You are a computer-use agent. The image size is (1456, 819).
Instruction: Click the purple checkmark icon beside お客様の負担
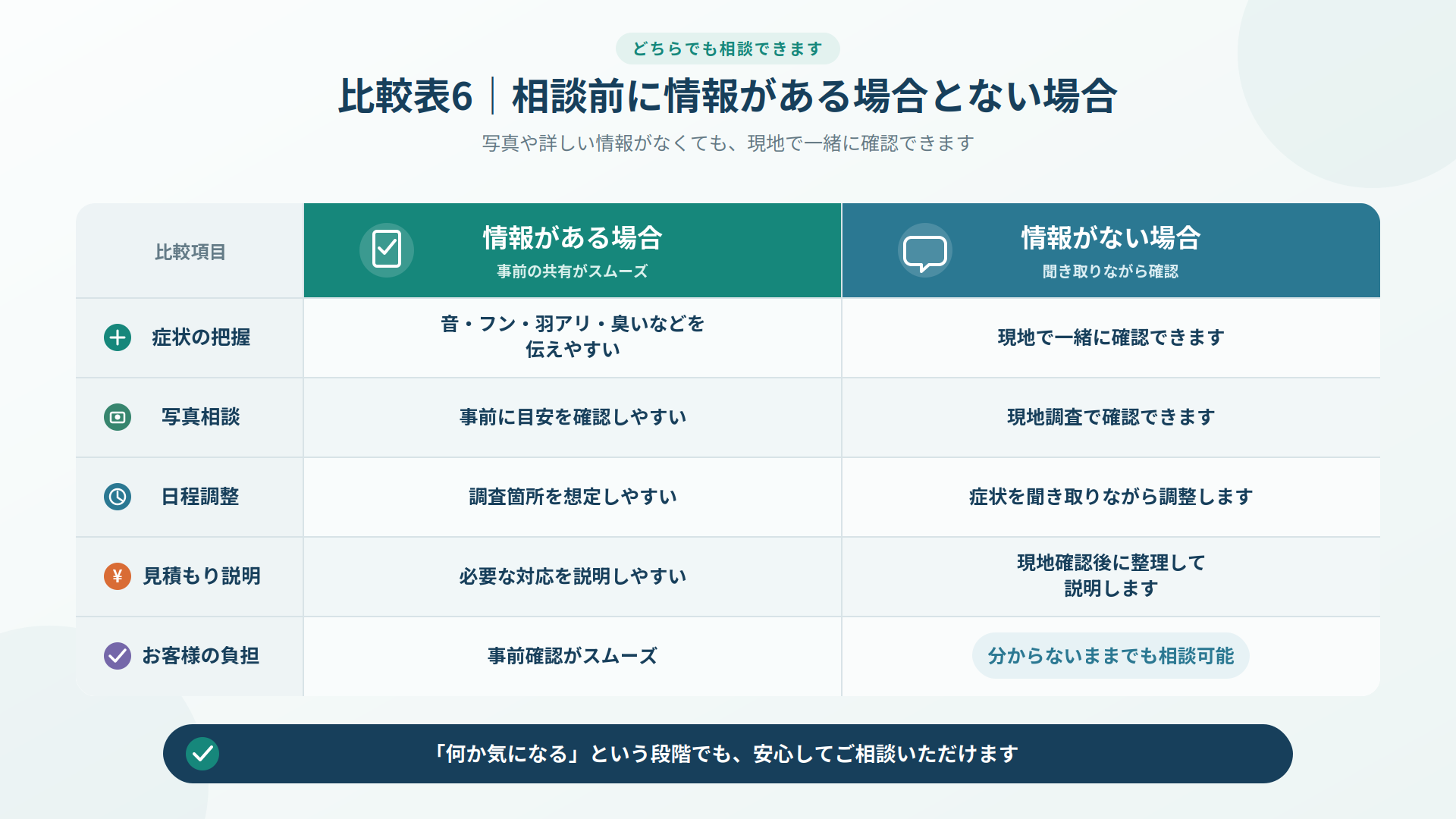(x=118, y=656)
